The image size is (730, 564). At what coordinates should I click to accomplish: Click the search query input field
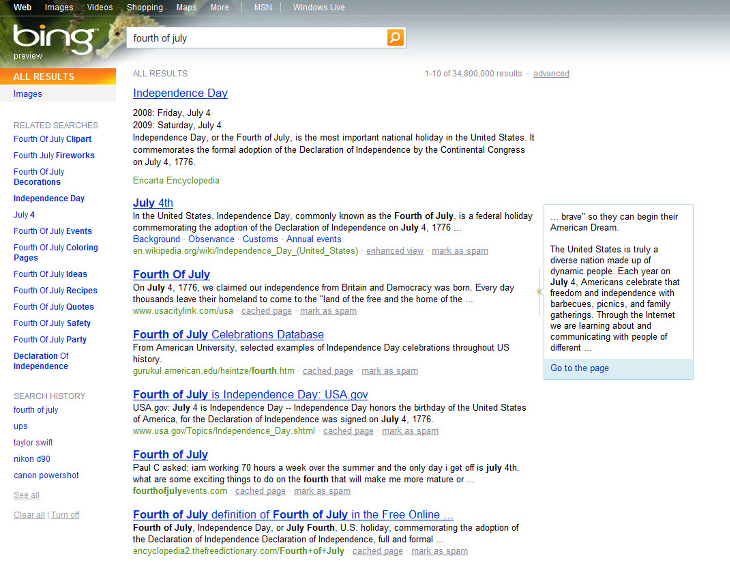coord(255,38)
